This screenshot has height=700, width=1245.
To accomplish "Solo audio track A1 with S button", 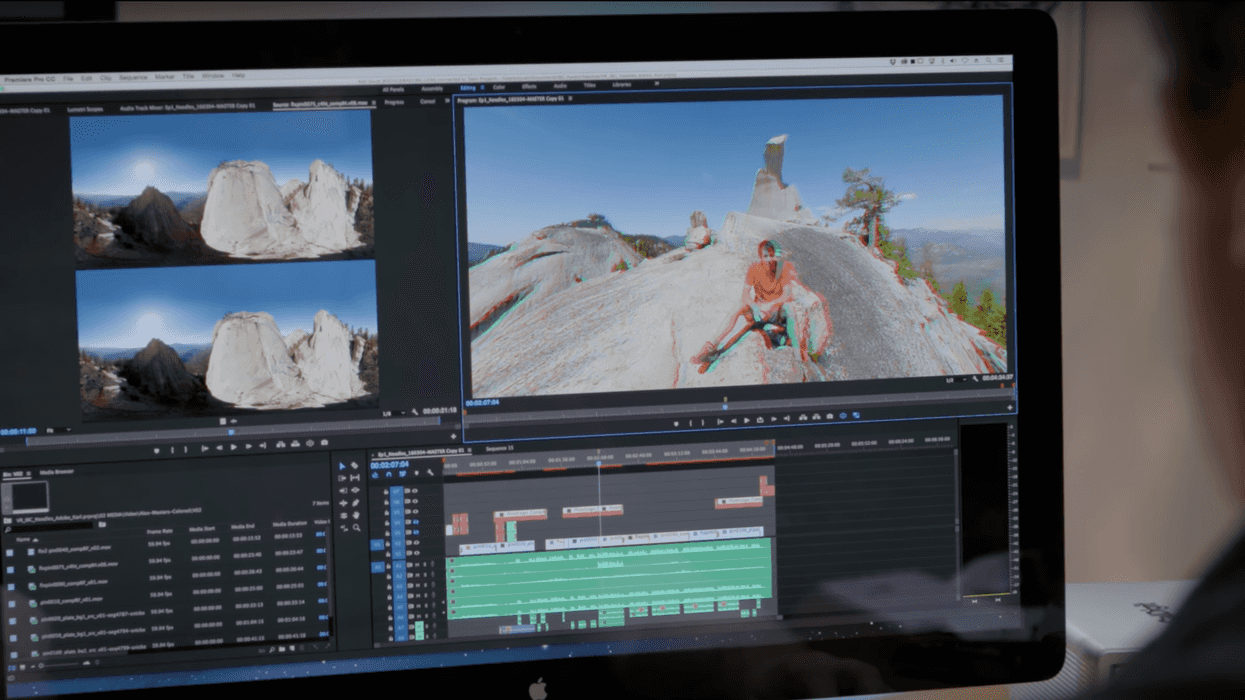I will tap(425, 565).
